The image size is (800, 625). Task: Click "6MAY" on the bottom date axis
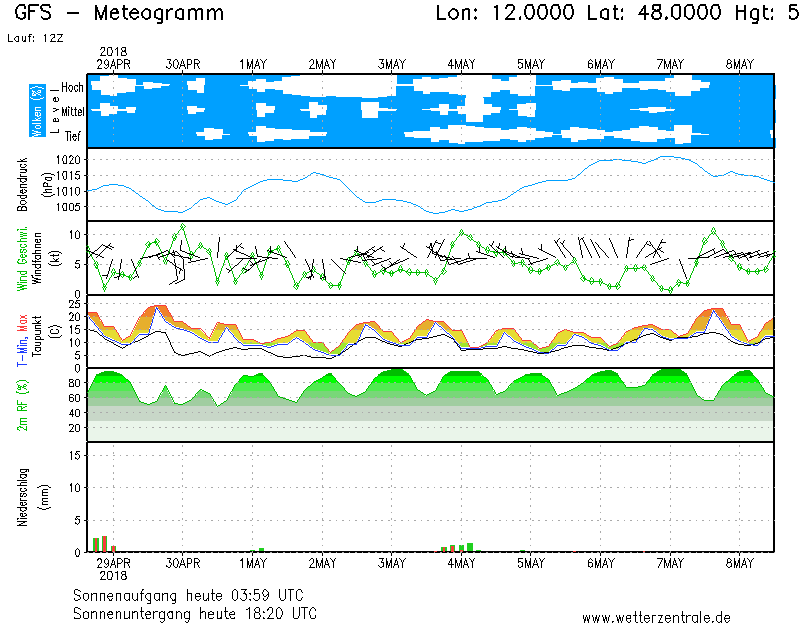(x=601, y=563)
